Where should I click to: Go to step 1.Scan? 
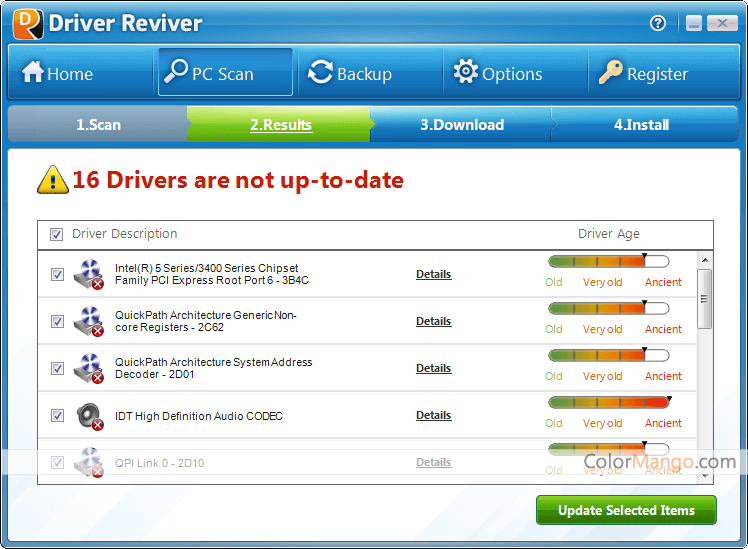[98, 124]
